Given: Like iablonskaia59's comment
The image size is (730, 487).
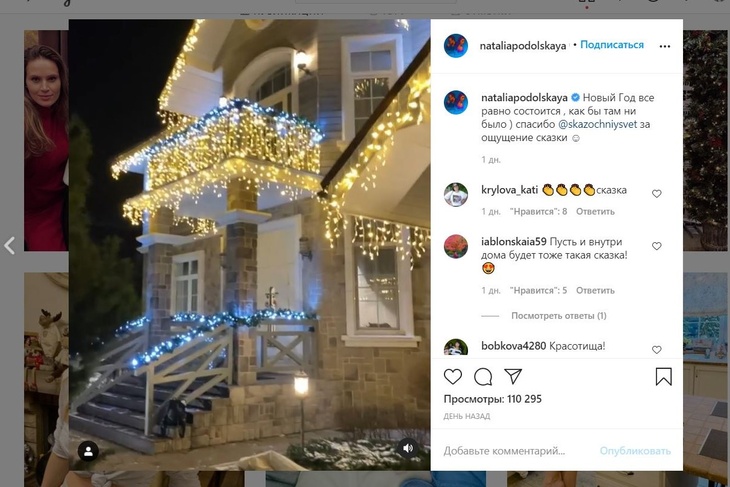Looking at the screenshot, I should [657, 246].
